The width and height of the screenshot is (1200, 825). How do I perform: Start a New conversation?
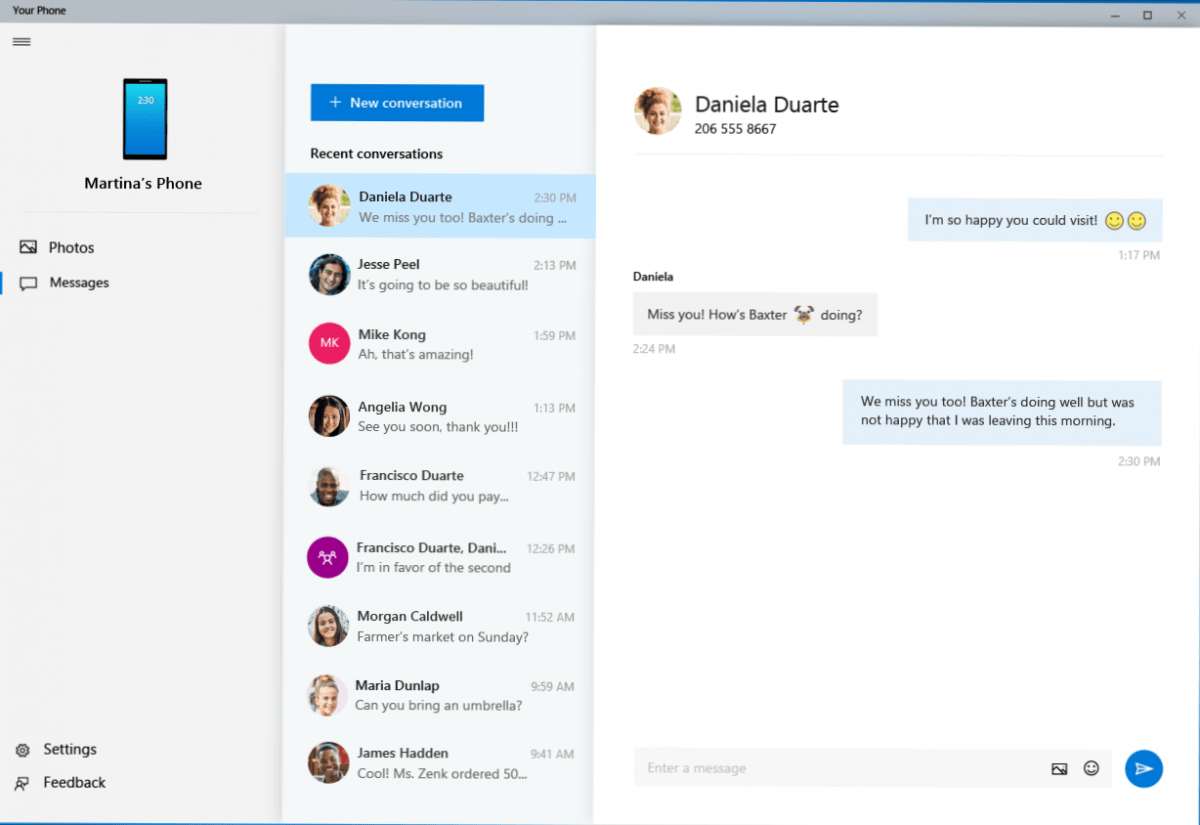click(396, 102)
